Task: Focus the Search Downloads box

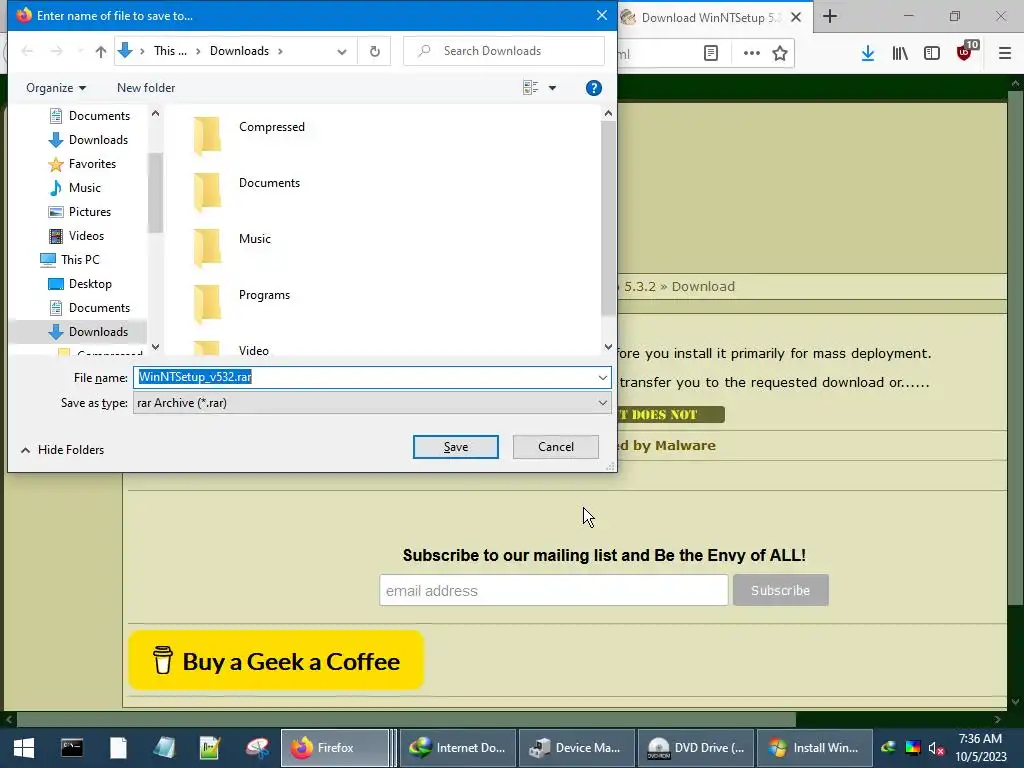Action: [x=504, y=51]
